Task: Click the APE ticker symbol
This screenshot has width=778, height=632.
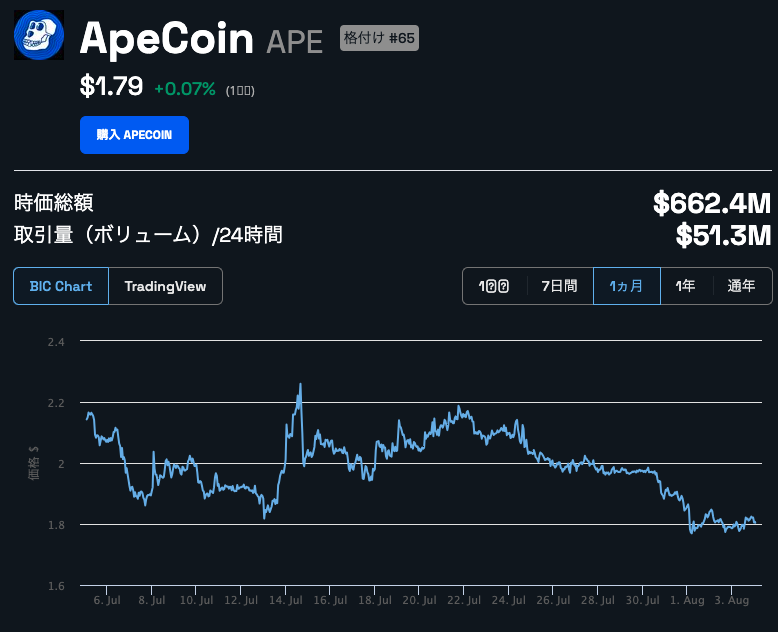Action: point(295,41)
